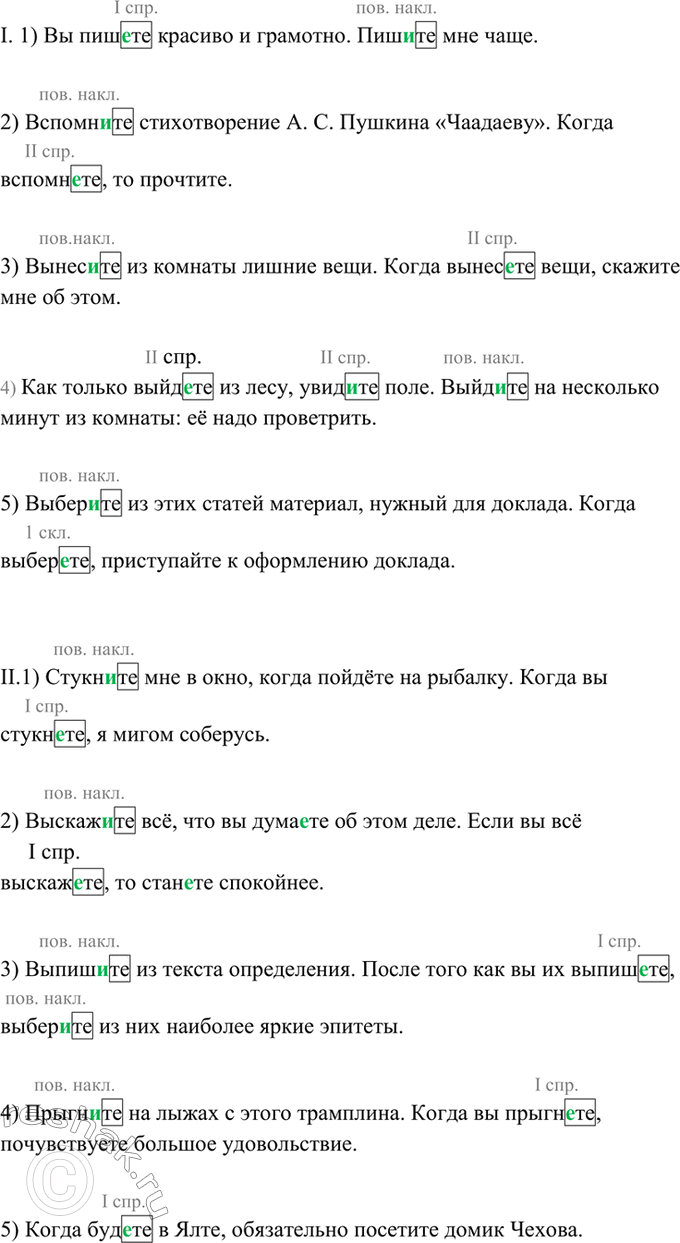Click the word "Выйдите" before "на несколько"
Screen dimensions: 680x1243
coord(485,387)
